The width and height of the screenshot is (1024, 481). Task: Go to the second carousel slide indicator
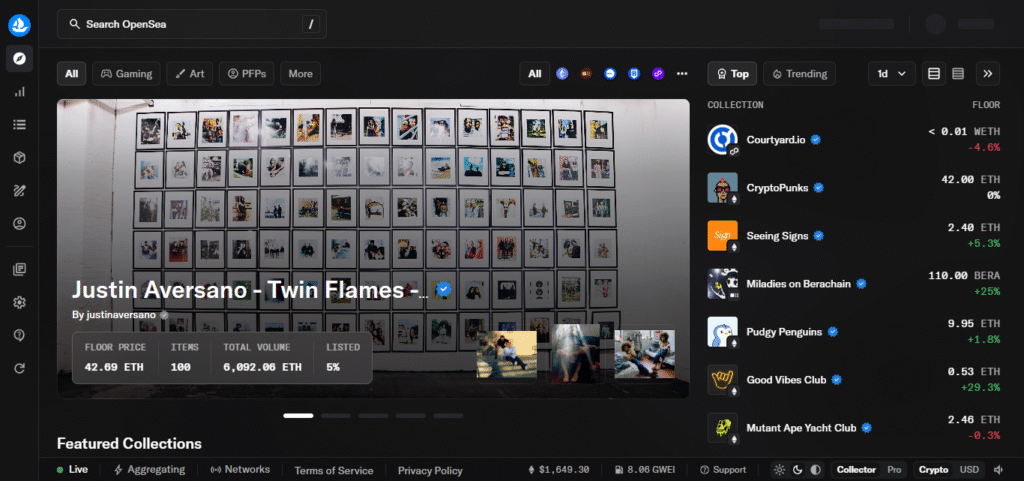coord(336,416)
